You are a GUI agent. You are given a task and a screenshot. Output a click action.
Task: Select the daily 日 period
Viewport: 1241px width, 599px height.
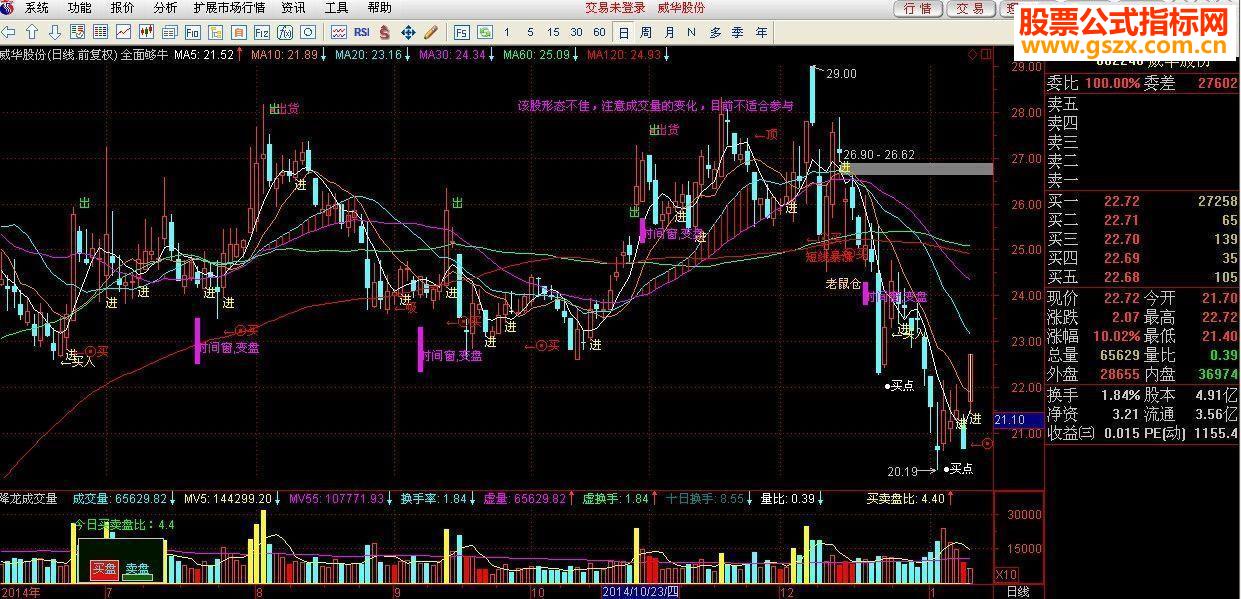tap(623, 33)
